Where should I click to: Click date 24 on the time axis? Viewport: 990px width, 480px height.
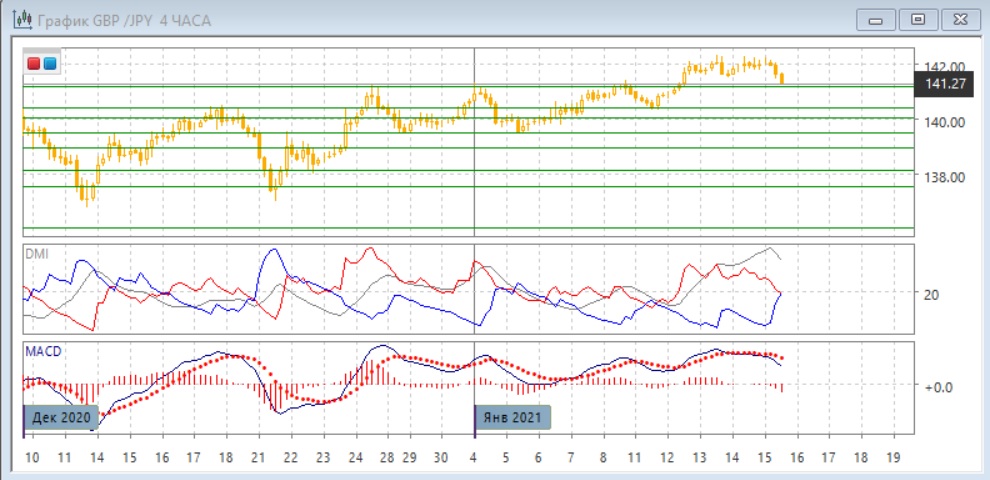(x=357, y=456)
